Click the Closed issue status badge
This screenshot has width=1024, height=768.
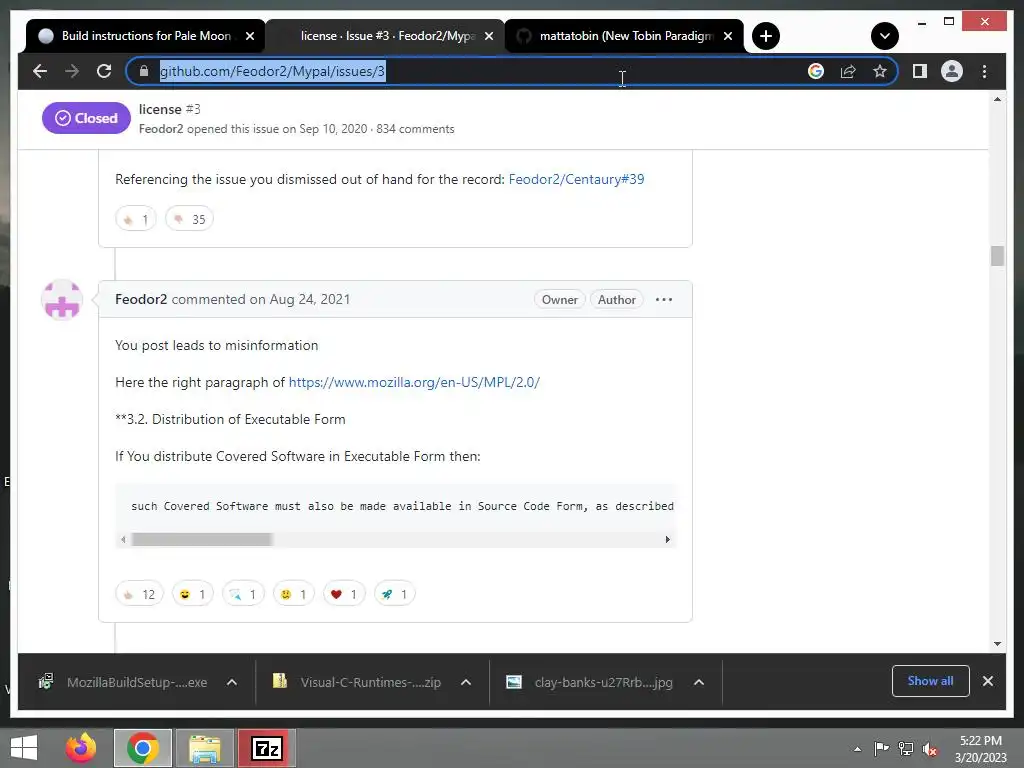[x=86, y=118]
